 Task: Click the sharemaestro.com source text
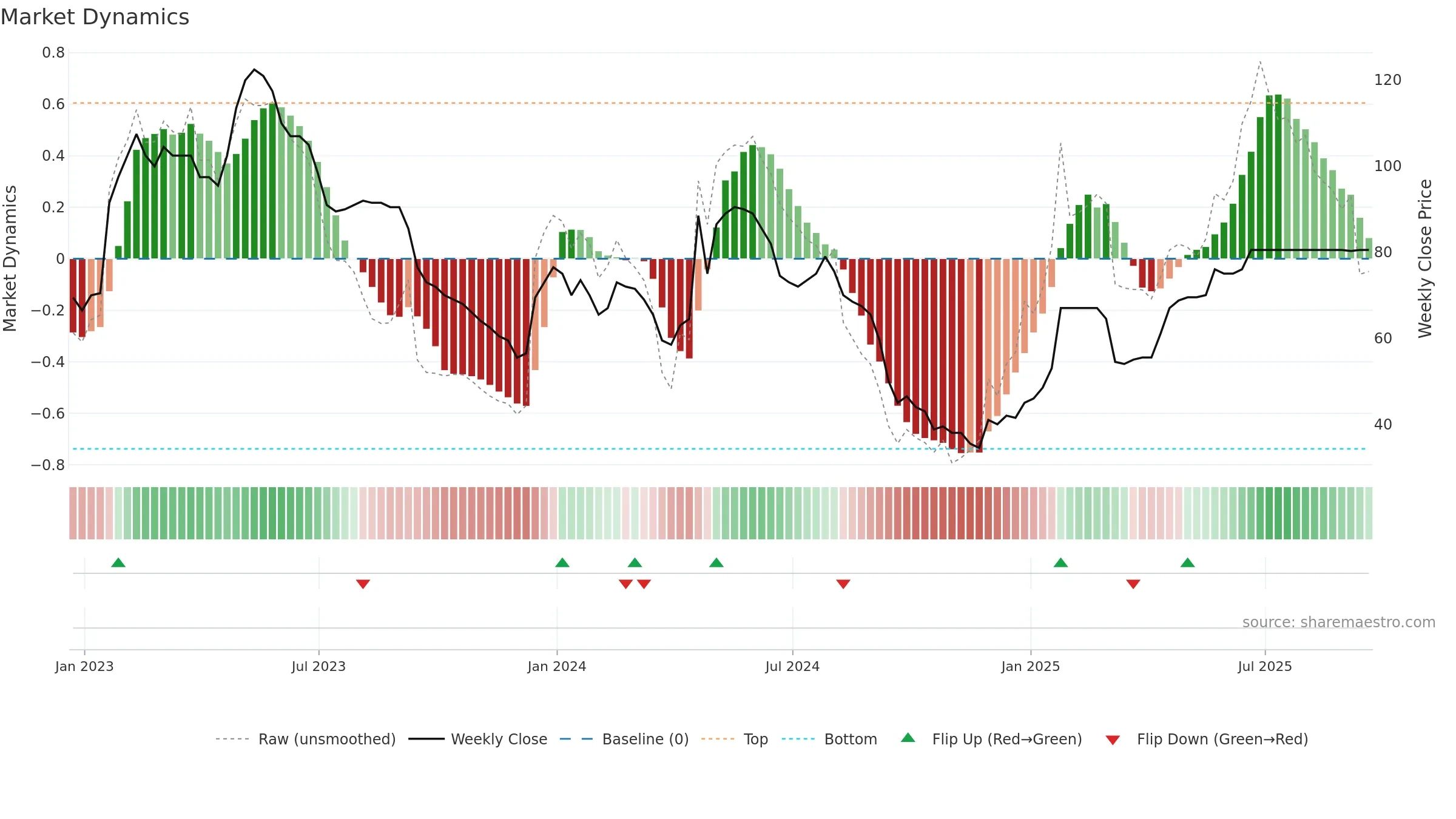pos(1338,622)
